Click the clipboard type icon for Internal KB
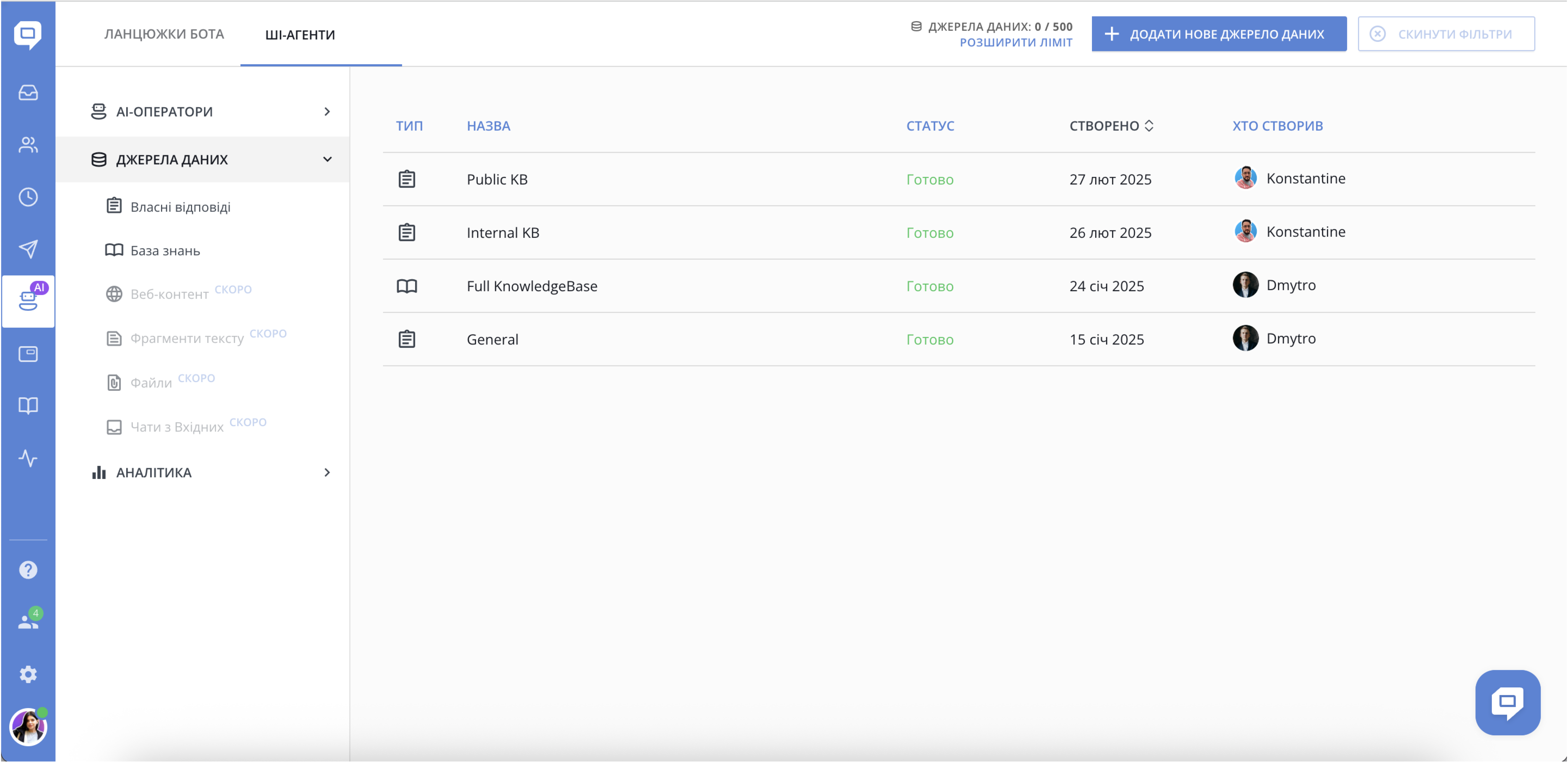This screenshot has width=1568, height=762. click(407, 233)
